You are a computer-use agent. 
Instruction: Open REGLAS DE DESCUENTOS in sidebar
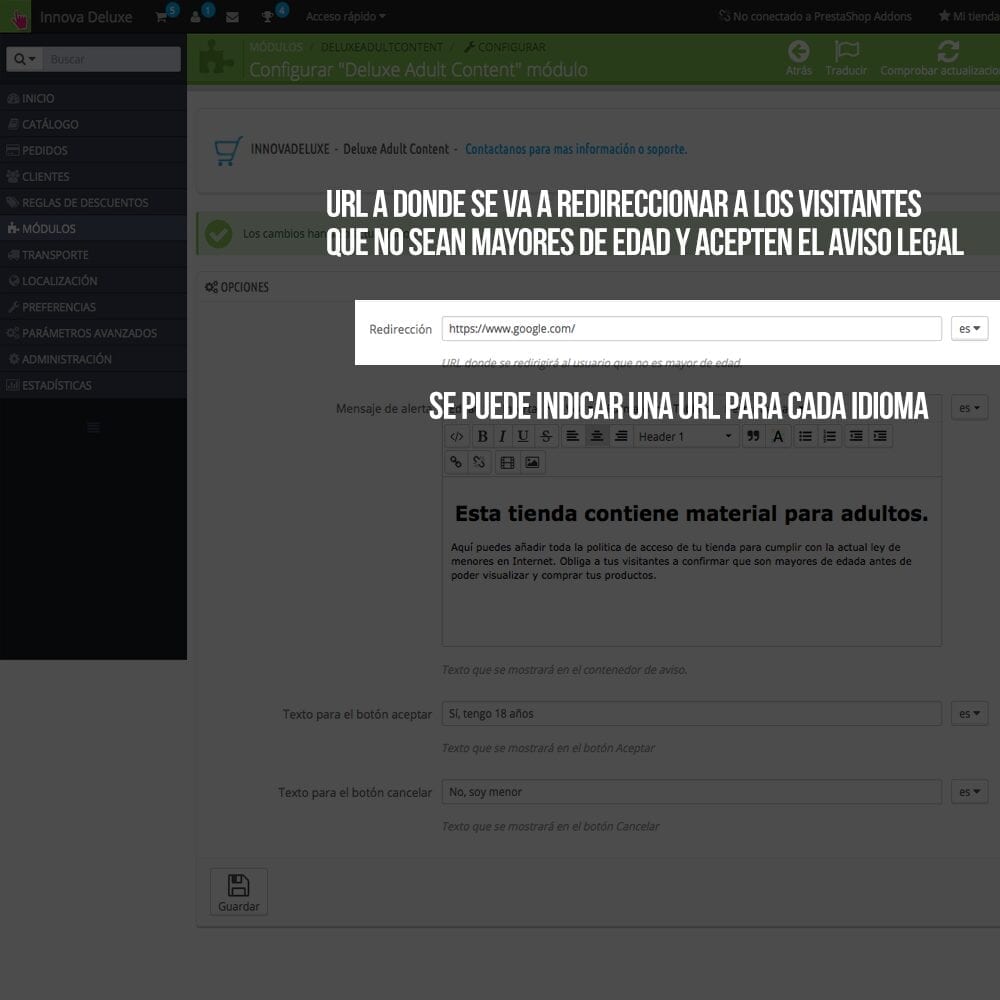pyautogui.click(x=93, y=203)
